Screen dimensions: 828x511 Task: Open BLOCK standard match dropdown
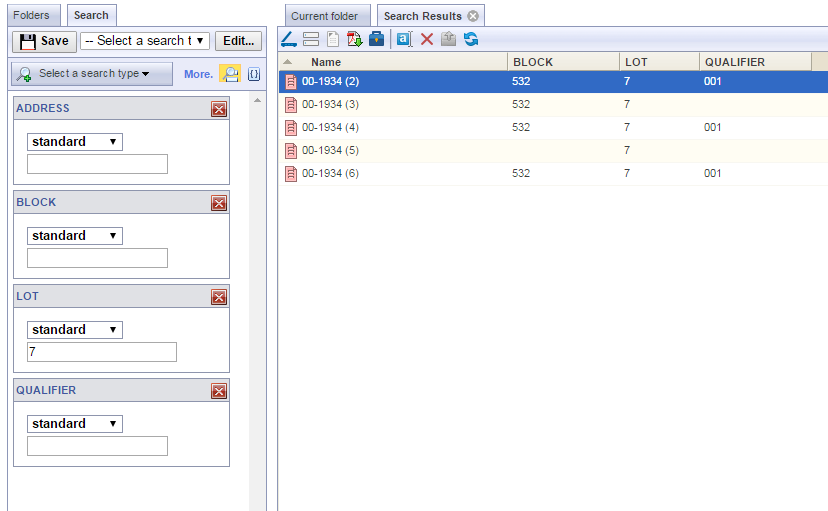pos(74,236)
